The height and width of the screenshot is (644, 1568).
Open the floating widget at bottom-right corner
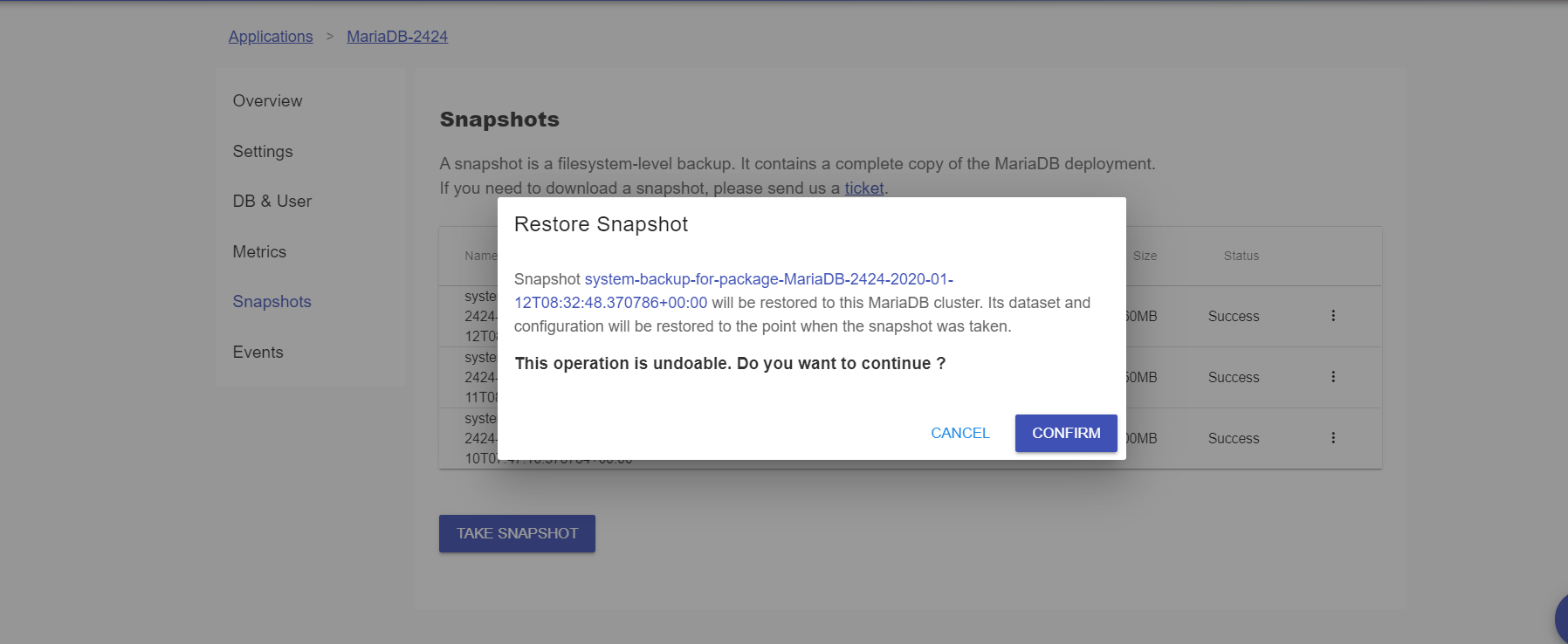pos(1561,619)
